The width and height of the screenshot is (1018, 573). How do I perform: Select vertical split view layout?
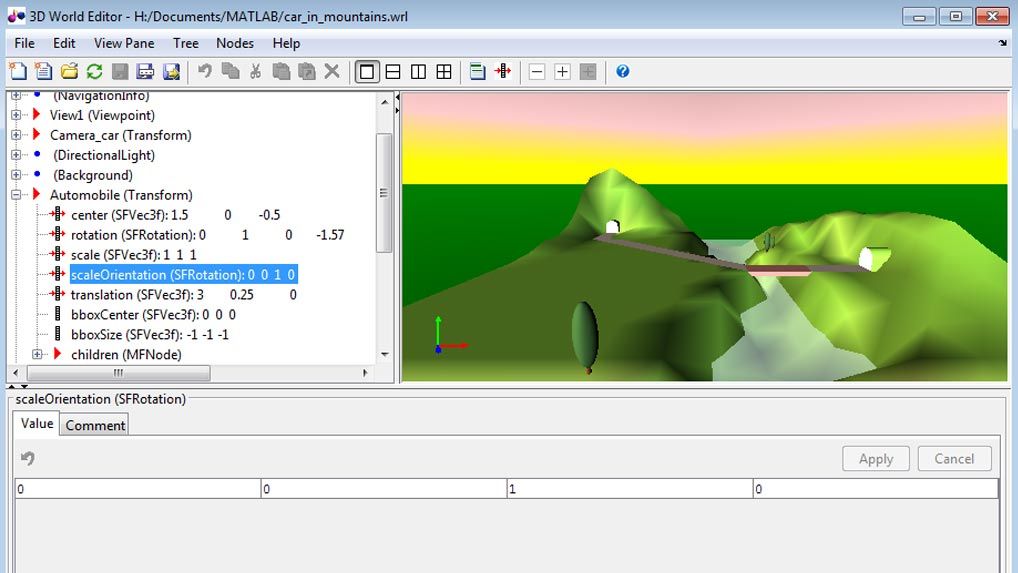click(418, 71)
